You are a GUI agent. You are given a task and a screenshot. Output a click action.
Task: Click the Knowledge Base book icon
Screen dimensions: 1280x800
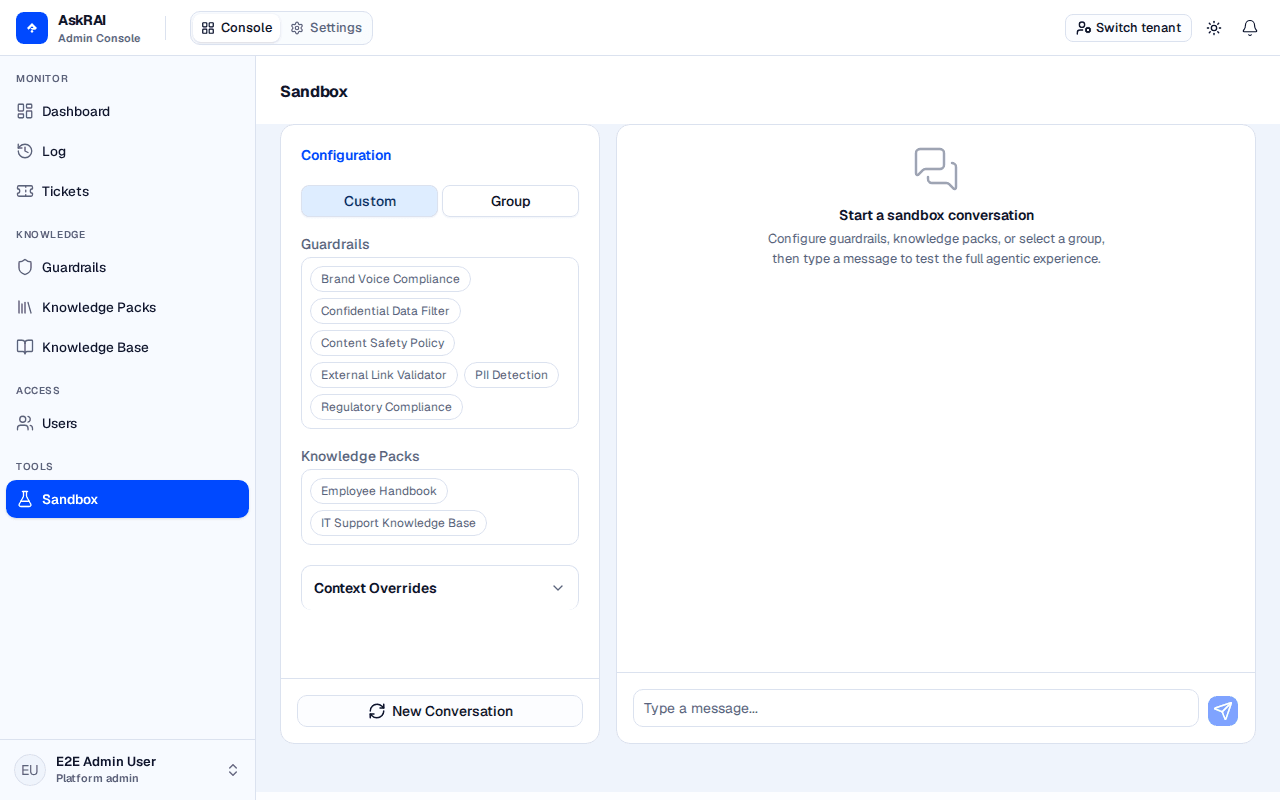pos(25,347)
